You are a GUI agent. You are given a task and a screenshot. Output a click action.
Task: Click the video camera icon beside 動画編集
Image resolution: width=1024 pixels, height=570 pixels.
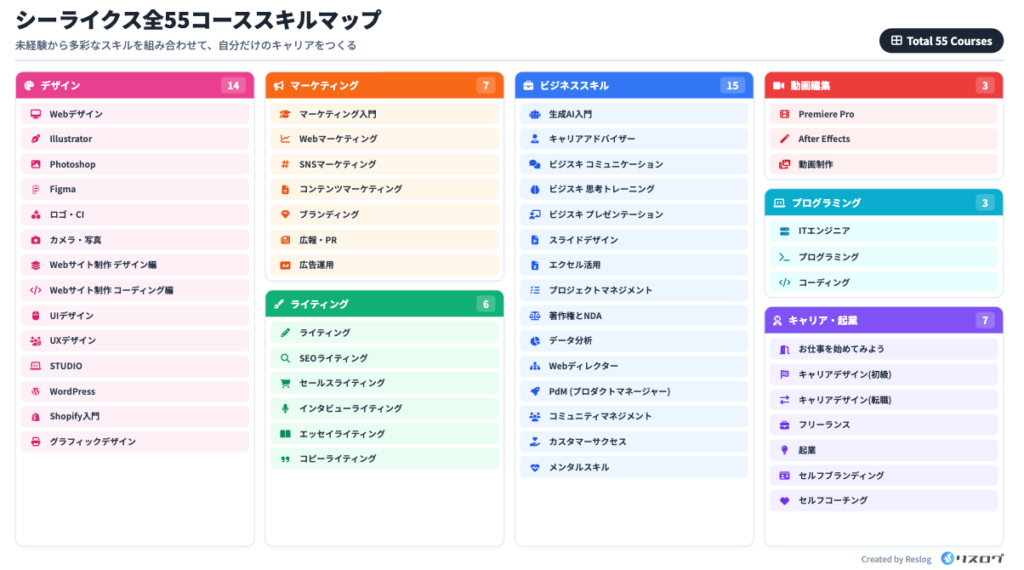coord(779,86)
